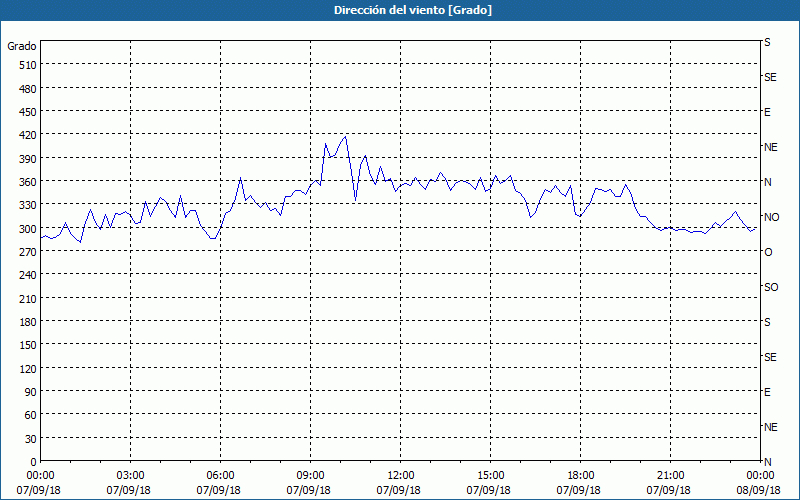Select the 150 left axis label

pyautogui.click(x=28, y=345)
